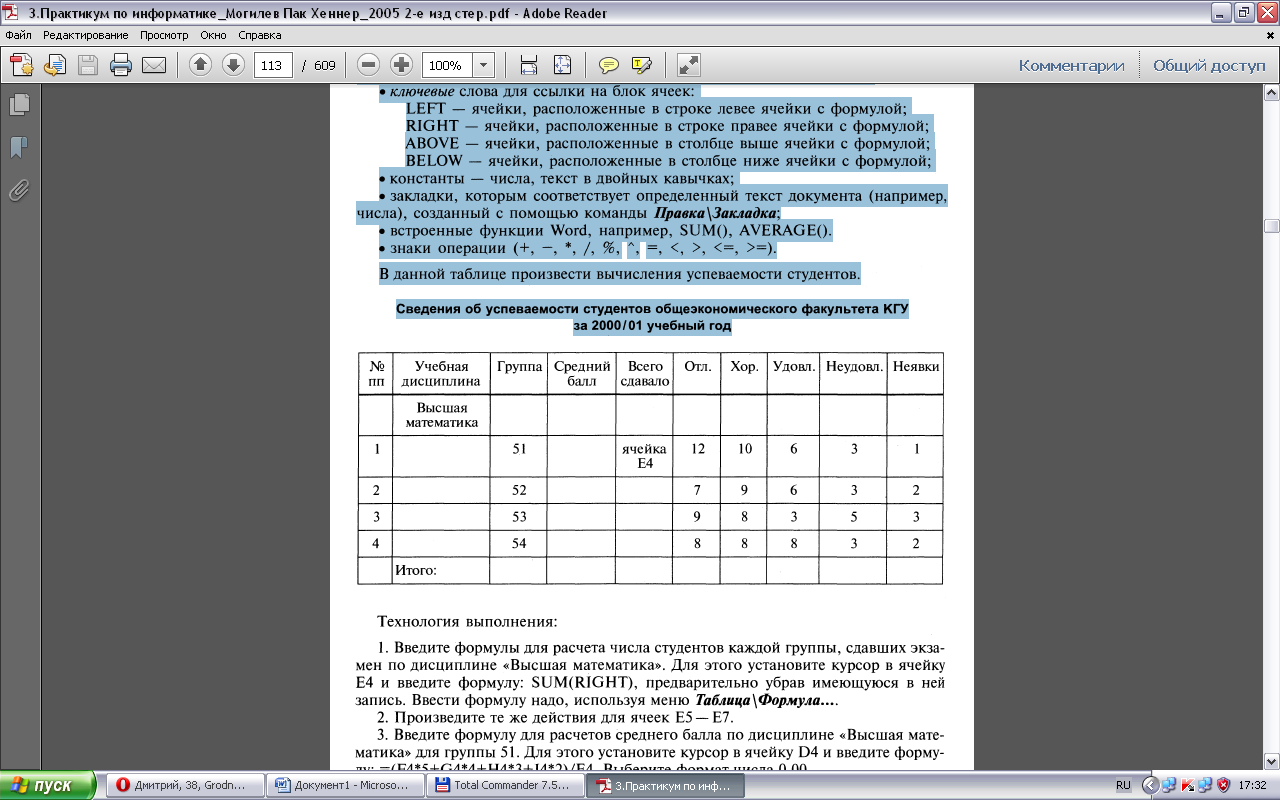
Task: Click the Учебная дисциплина column header
Action: coord(441,373)
